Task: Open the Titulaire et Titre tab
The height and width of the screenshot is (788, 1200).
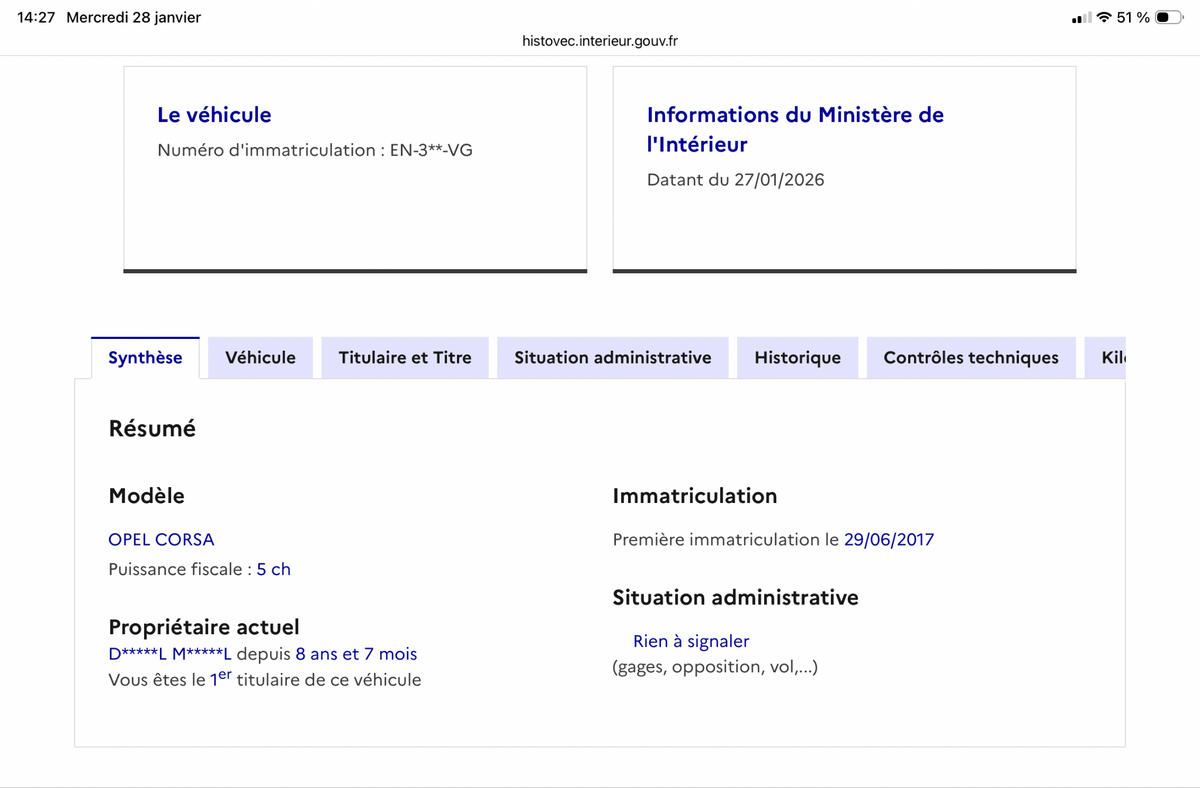Action: pos(404,357)
